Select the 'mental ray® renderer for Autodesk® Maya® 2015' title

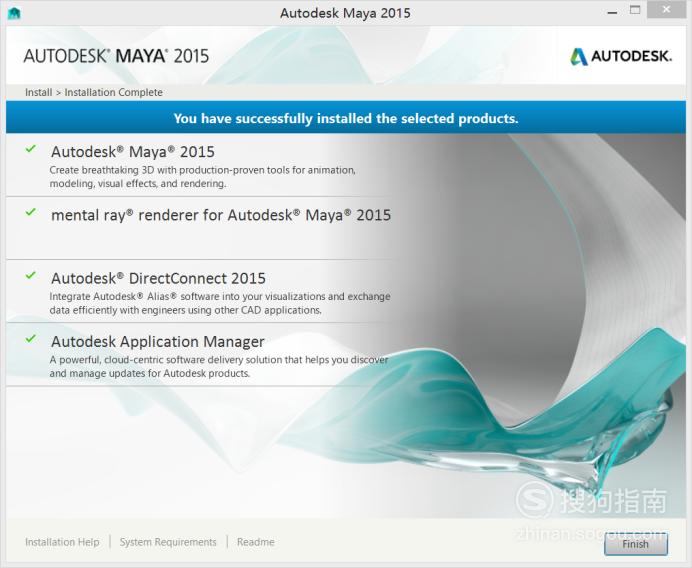[x=221, y=215]
